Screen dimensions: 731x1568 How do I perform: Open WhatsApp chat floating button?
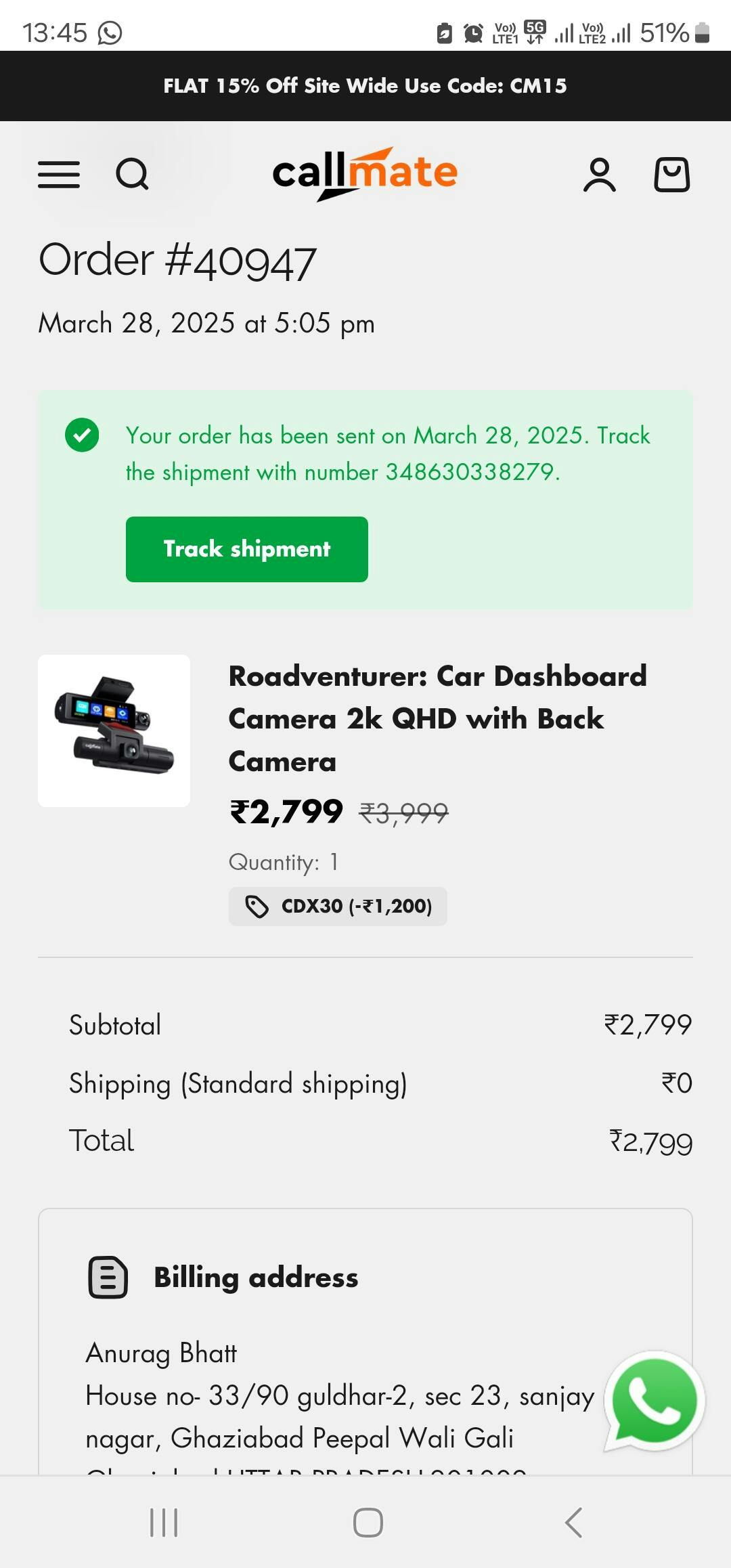(x=654, y=1401)
